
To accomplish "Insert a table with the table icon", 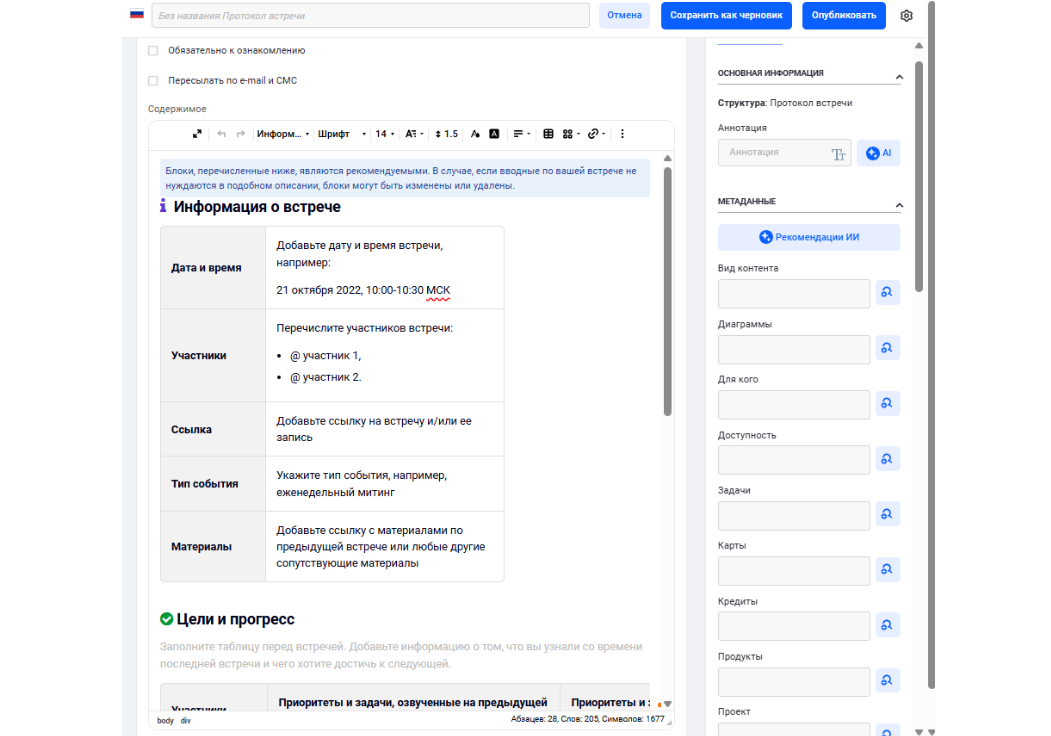I will pos(548,134).
